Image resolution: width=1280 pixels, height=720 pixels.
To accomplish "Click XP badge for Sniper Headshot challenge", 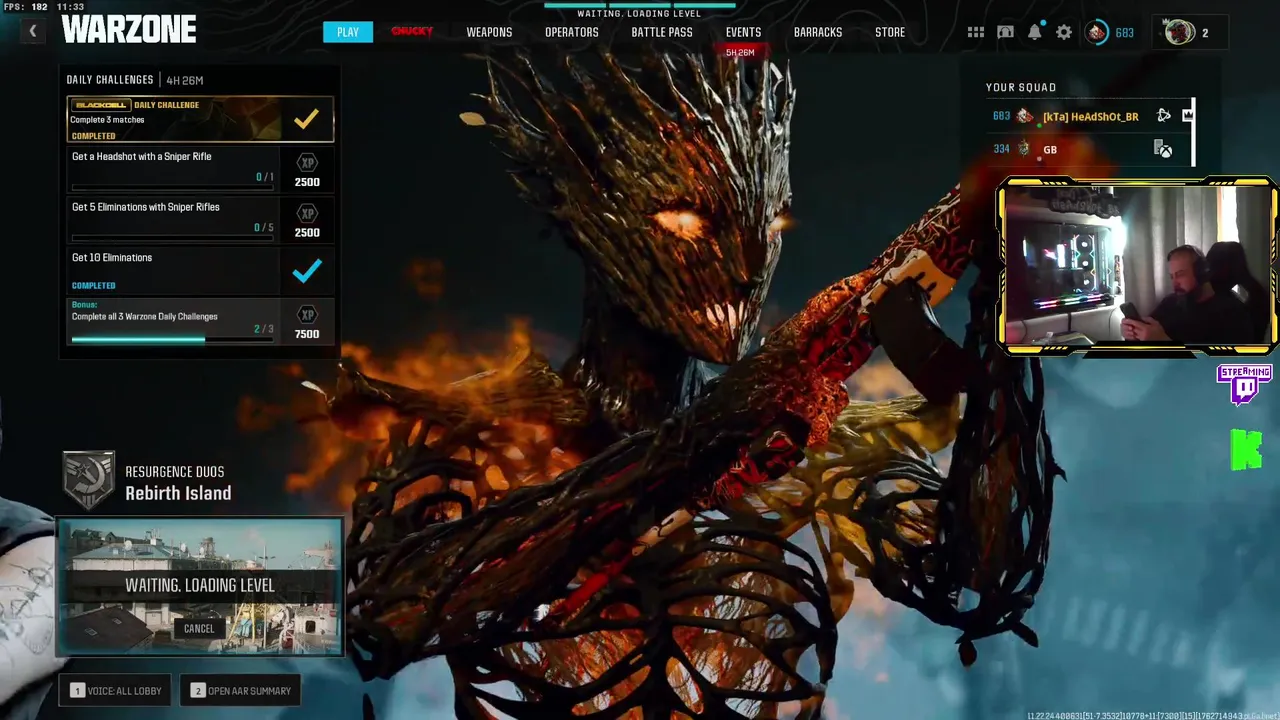I will tap(307, 163).
